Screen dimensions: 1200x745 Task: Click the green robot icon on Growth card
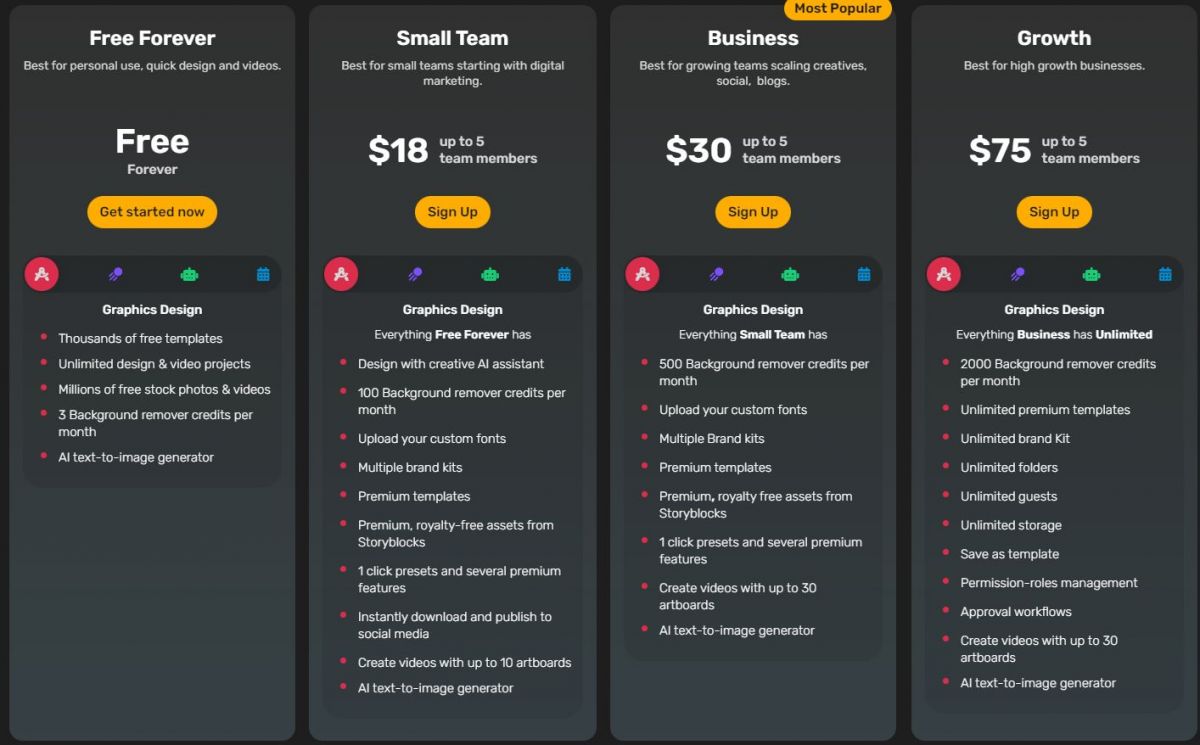[1091, 272]
